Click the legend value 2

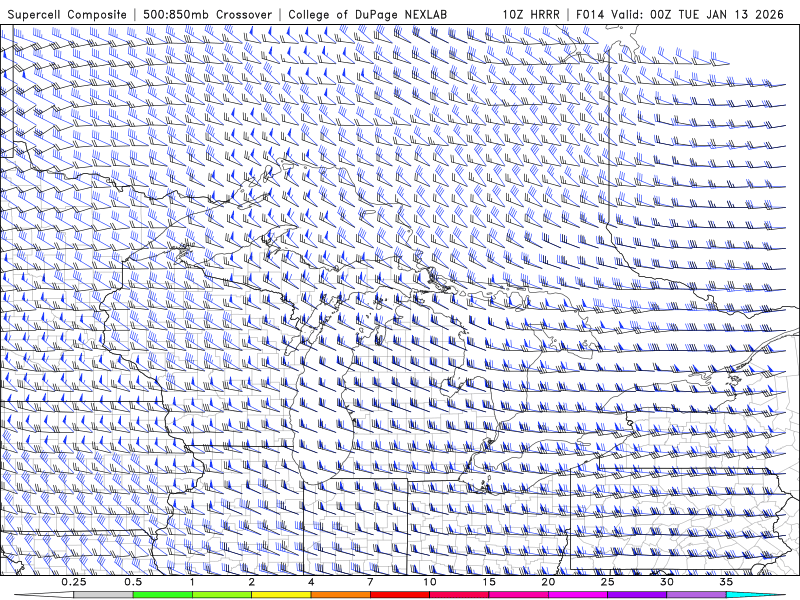(x=252, y=582)
